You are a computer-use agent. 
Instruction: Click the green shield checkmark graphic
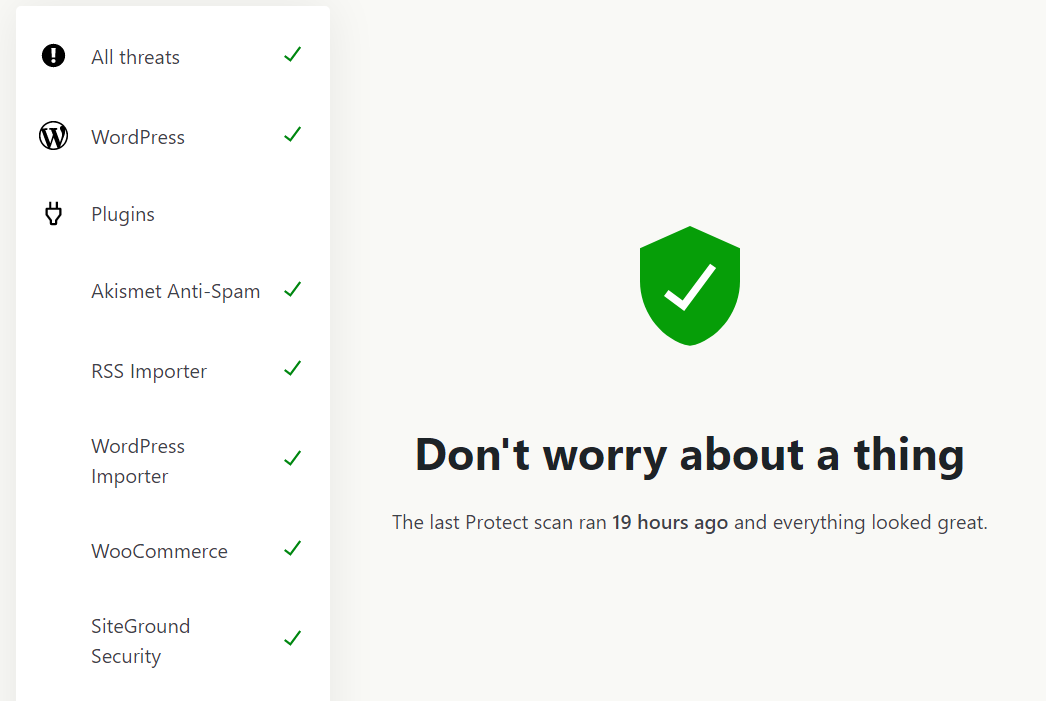tap(689, 286)
